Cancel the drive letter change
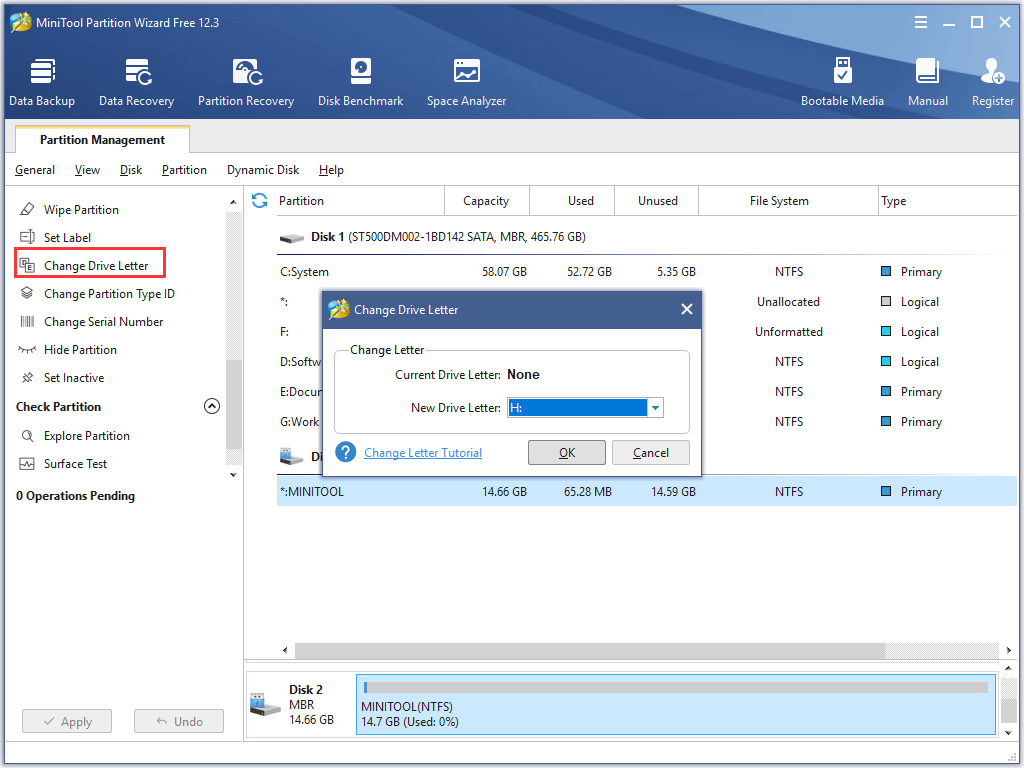The height and width of the screenshot is (768, 1024). (x=650, y=453)
